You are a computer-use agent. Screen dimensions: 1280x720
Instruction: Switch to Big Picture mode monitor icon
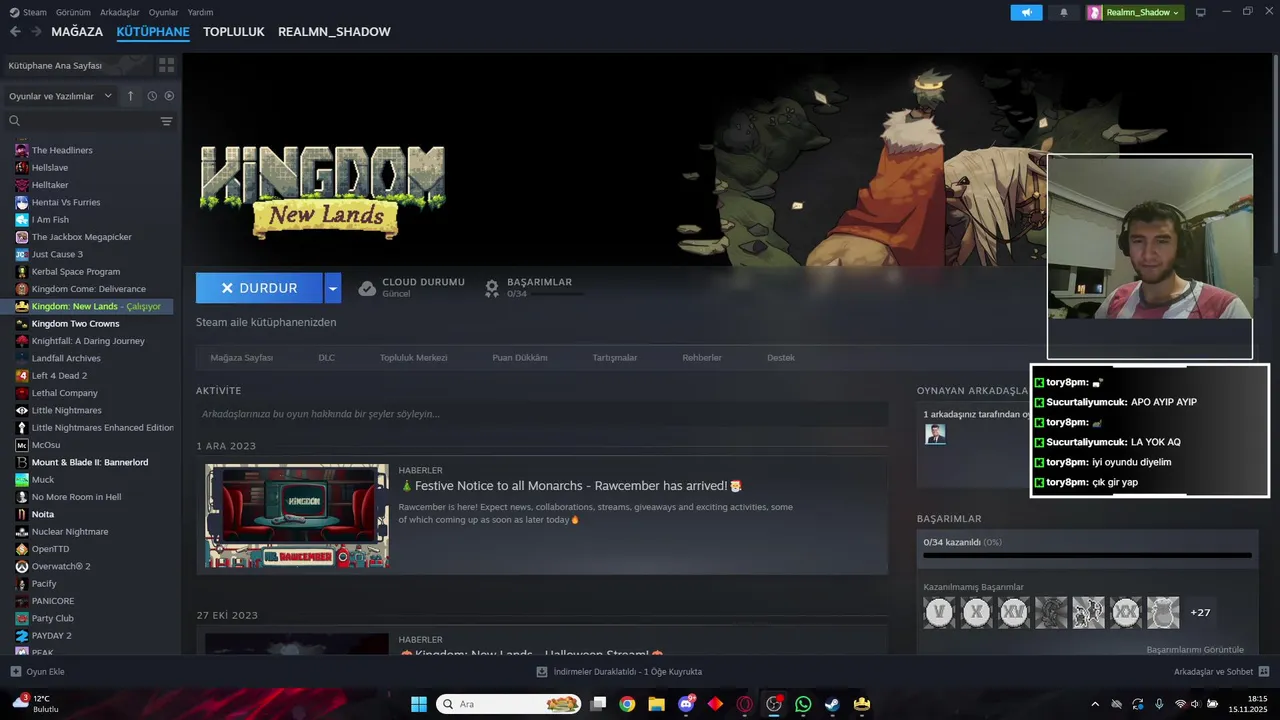click(1201, 12)
